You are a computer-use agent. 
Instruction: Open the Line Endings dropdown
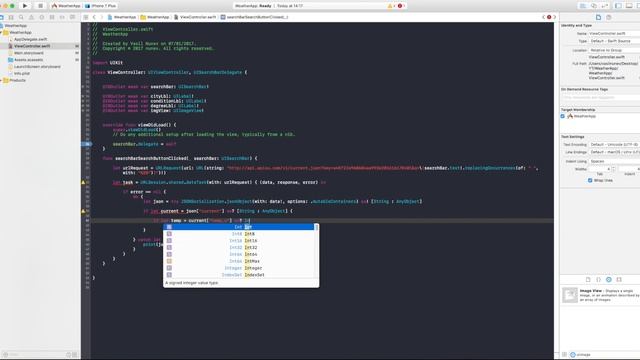pyautogui.click(x=614, y=152)
